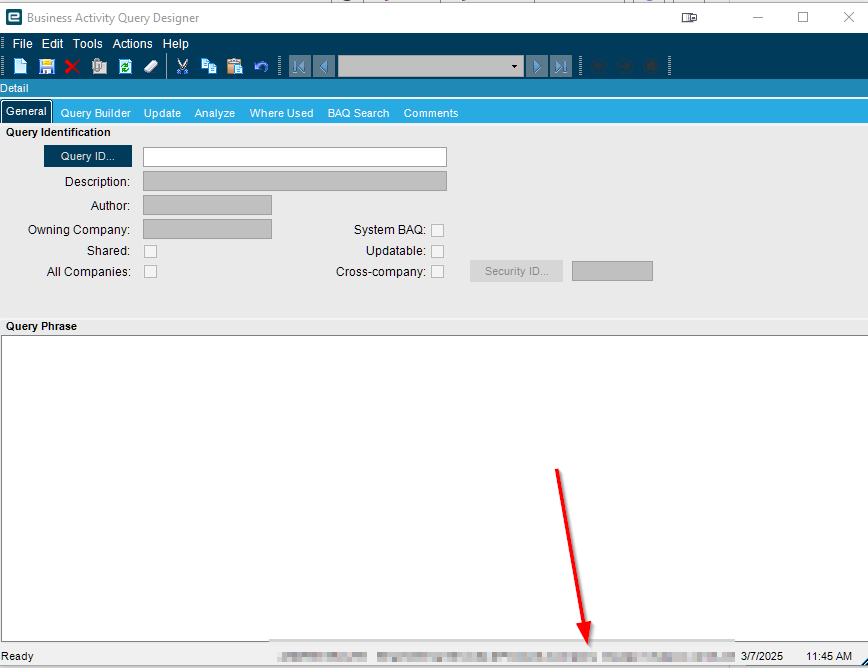The width and height of the screenshot is (868, 668).
Task: Click the Security ID... button
Action: tap(516, 271)
